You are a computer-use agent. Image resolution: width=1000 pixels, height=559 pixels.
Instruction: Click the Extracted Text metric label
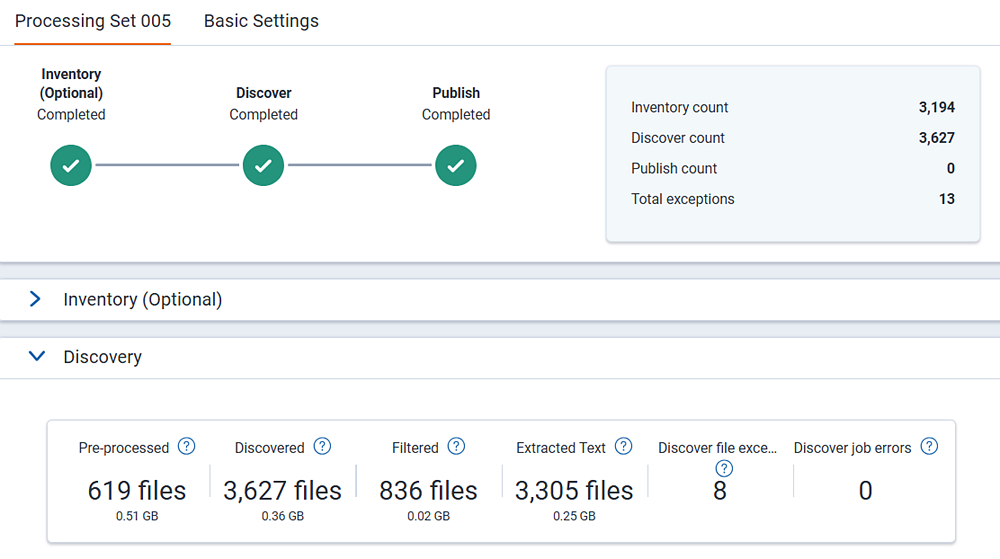(x=561, y=448)
